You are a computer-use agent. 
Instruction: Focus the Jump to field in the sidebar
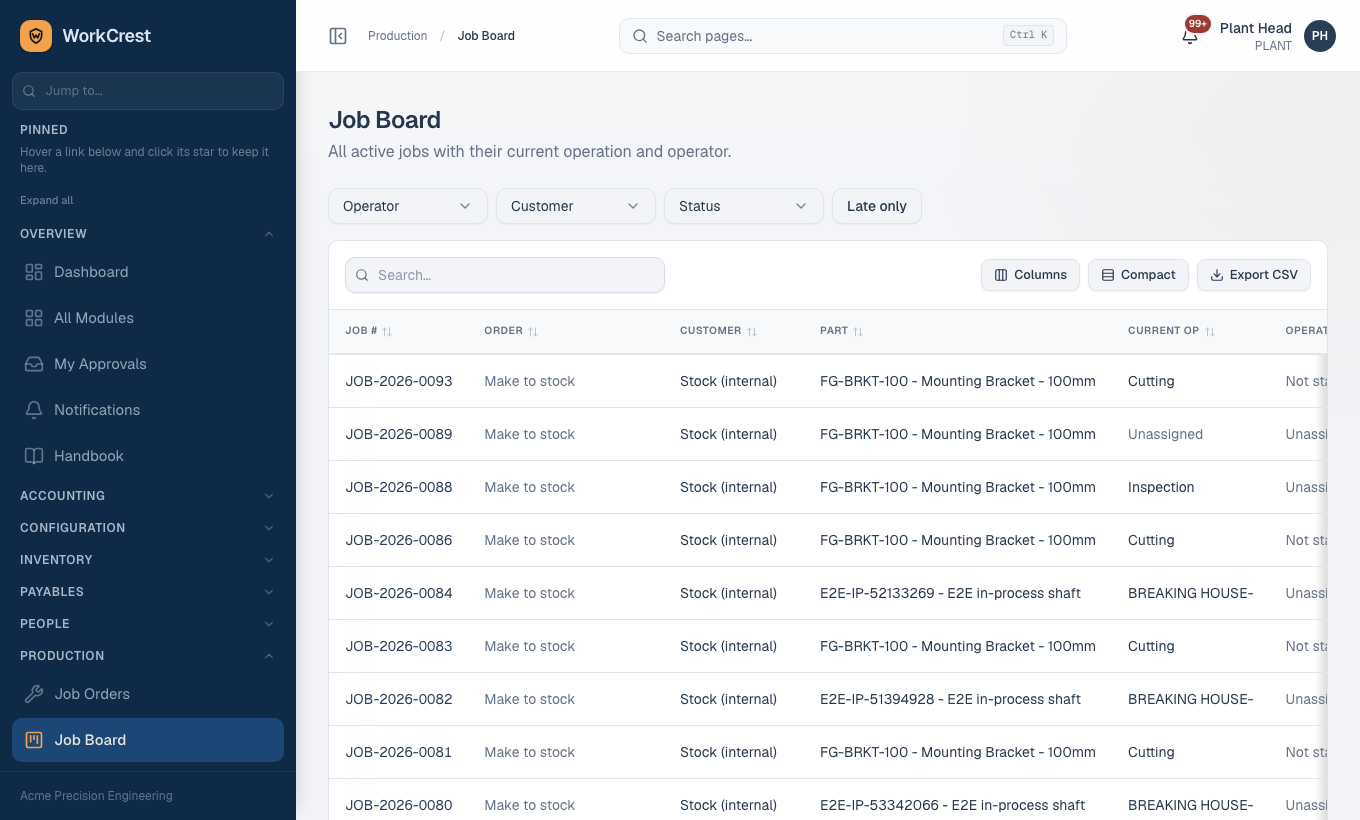pyautogui.click(x=148, y=91)
